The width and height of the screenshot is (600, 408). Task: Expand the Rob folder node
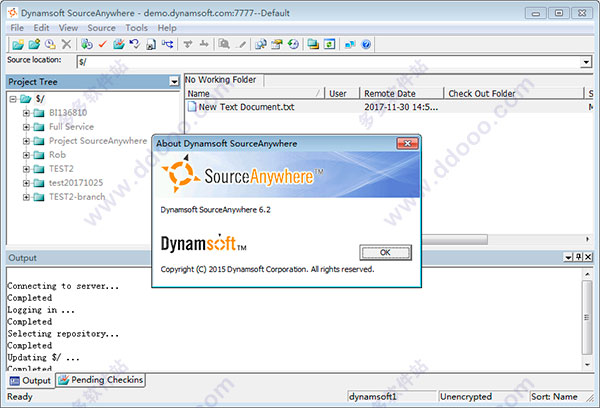point(26,155)
